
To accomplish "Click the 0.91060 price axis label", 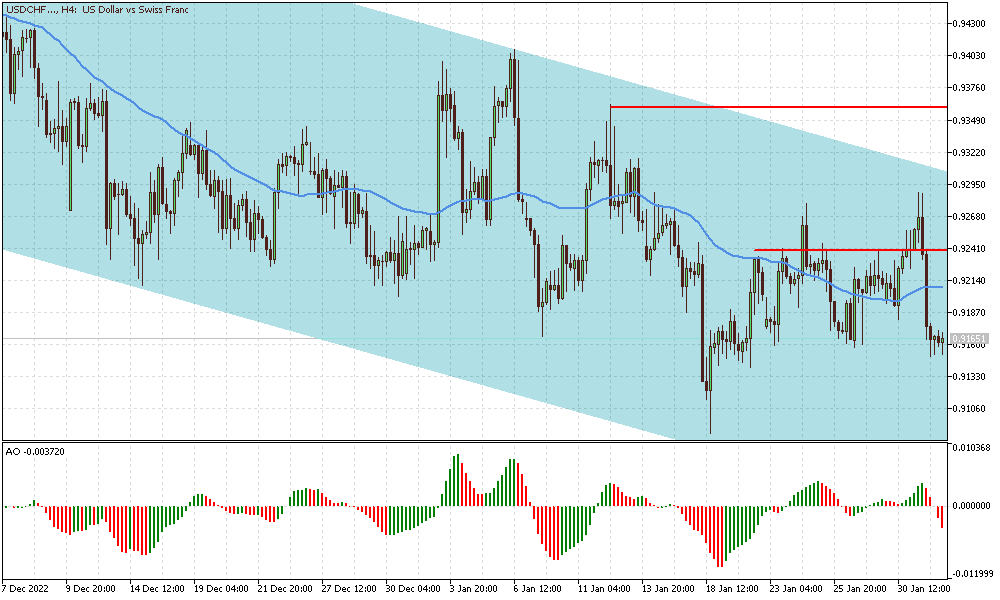I will [967, 409].
